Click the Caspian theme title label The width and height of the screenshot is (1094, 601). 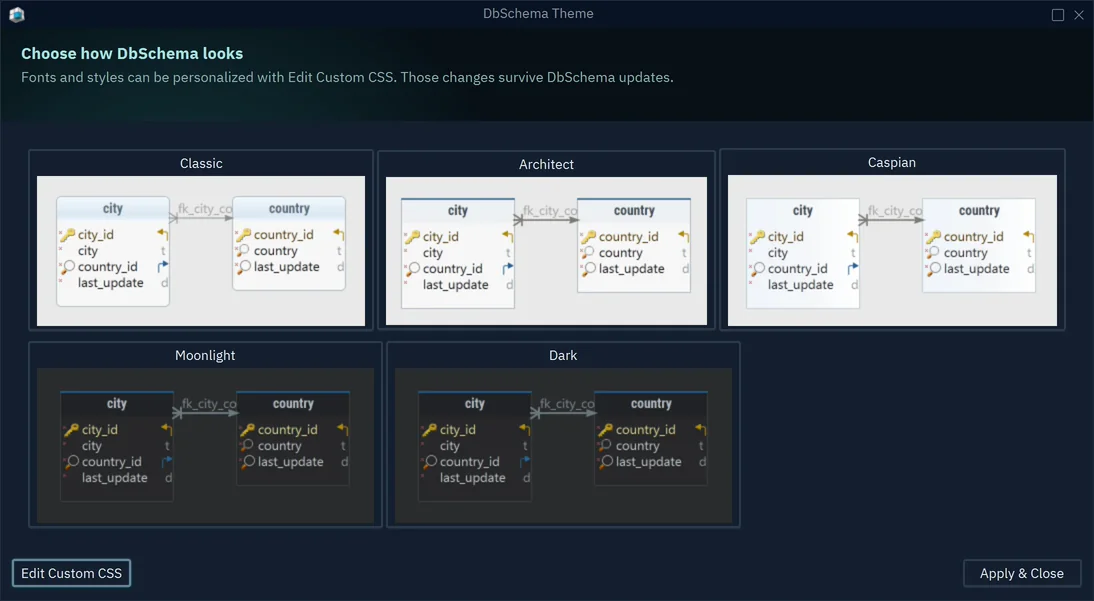point(892,163)
